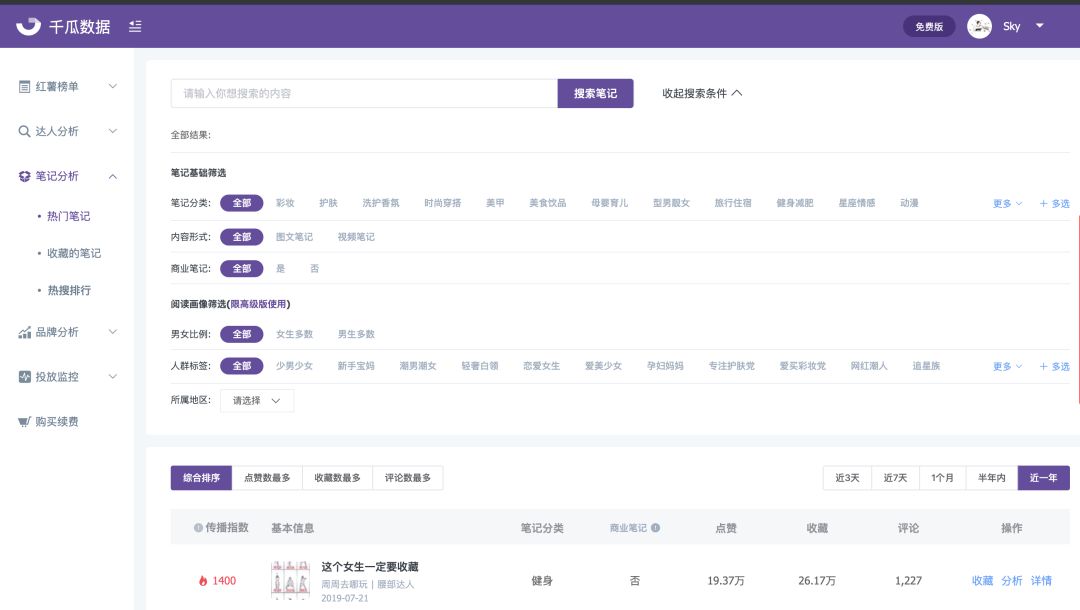Click the 品牌分析 chart icon
The image size is (1080, 610).
[x=24, y=332]
